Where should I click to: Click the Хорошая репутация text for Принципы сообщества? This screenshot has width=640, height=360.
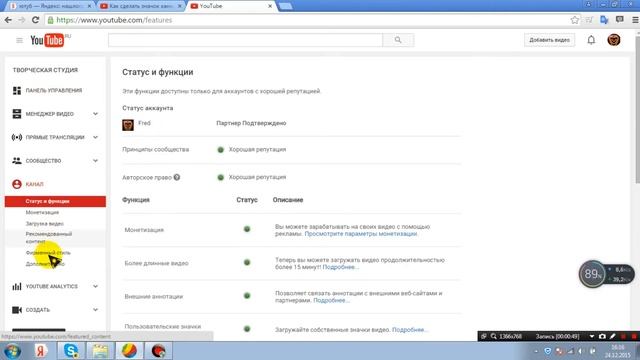pyautogui.click(x=257, y=149)
